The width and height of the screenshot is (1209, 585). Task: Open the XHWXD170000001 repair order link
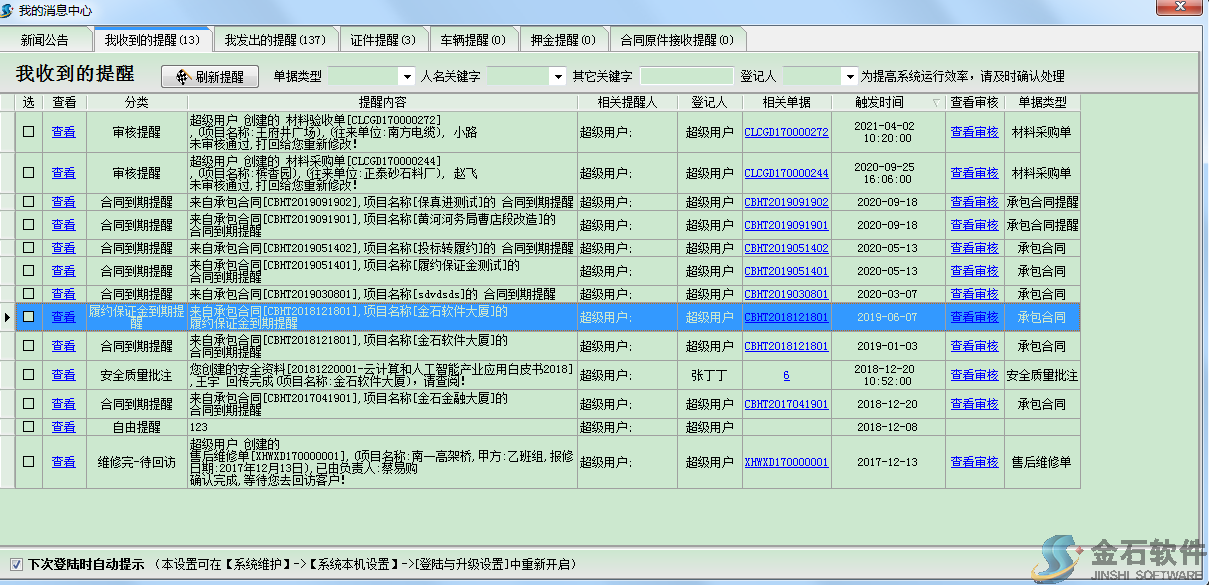[x=786, y=462]
